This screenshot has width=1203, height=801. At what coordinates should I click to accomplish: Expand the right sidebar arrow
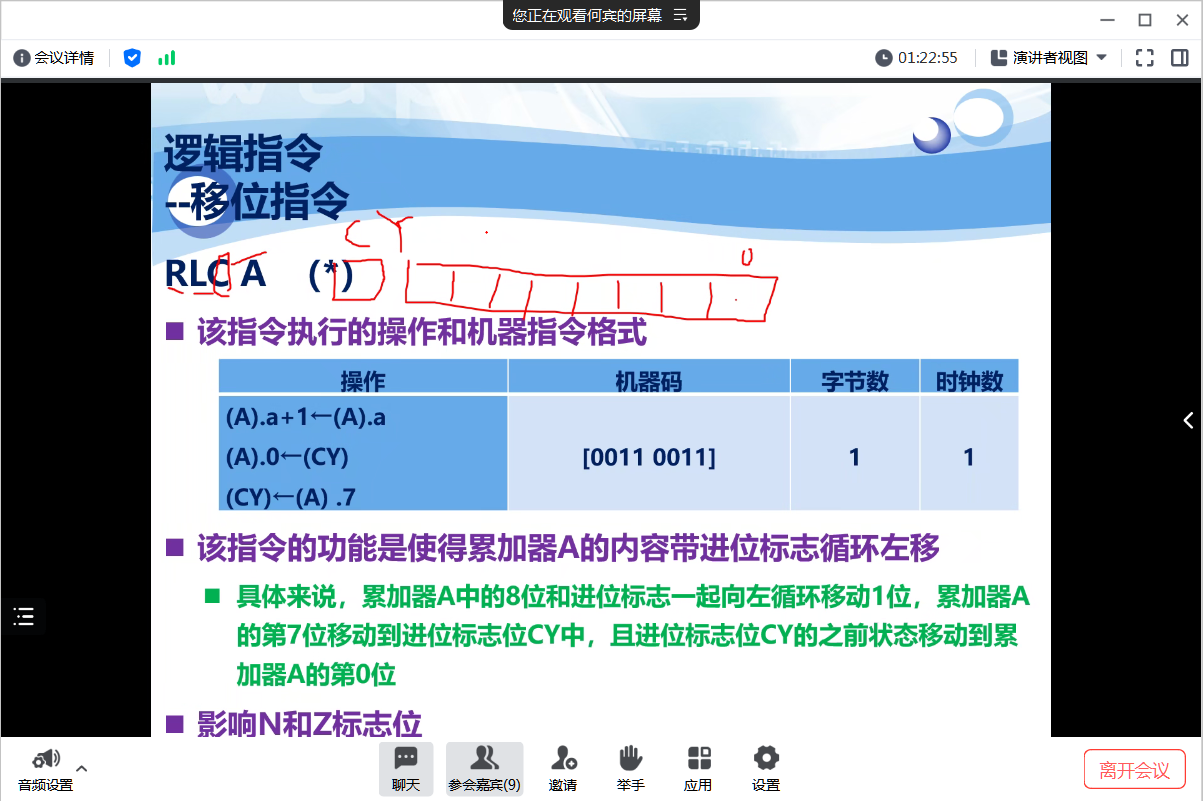coord(1188,421)
